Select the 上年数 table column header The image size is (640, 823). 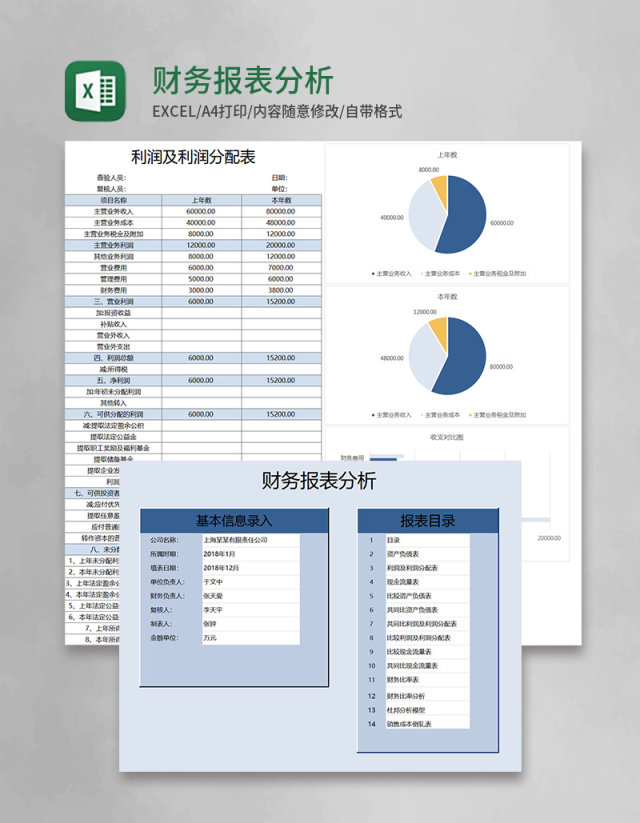202,200
